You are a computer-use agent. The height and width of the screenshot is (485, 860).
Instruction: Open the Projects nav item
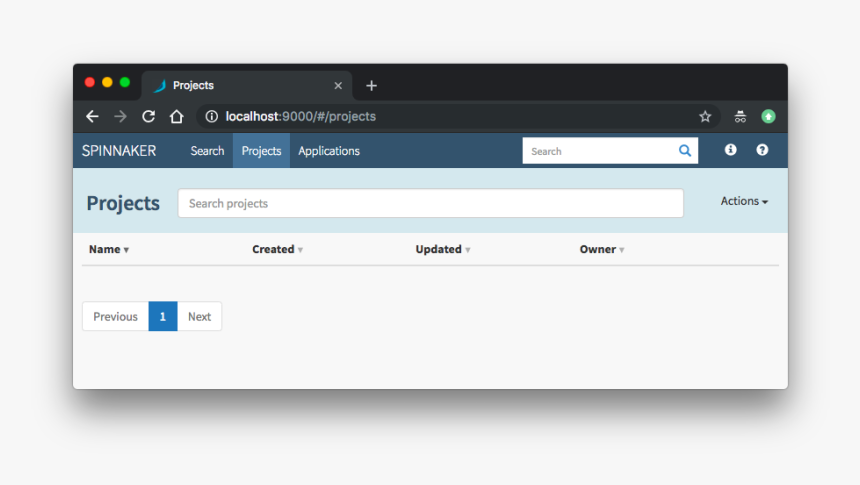pos(261,151)
